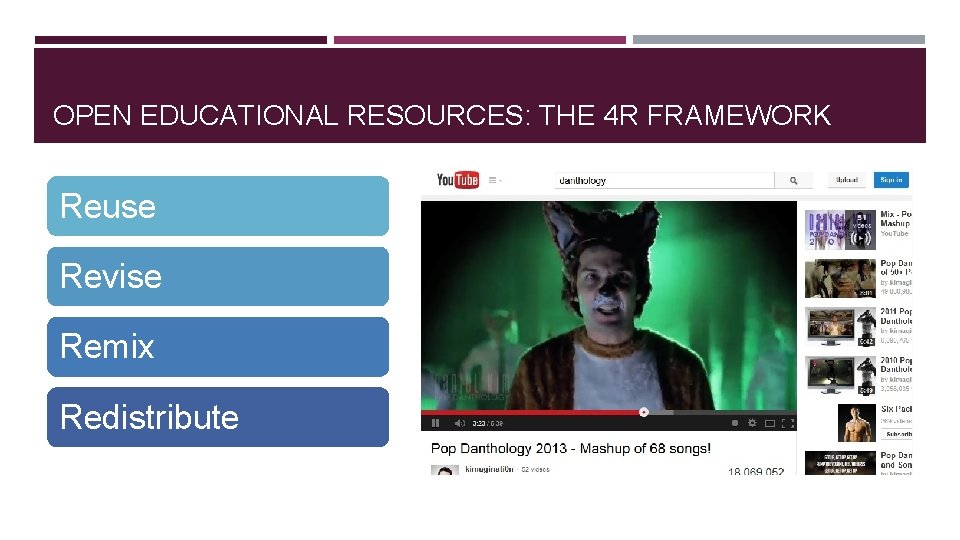Screen dimensions: 960x540
Task: Click the unplayed gray part of progress bar
Action: pos(735,412)
